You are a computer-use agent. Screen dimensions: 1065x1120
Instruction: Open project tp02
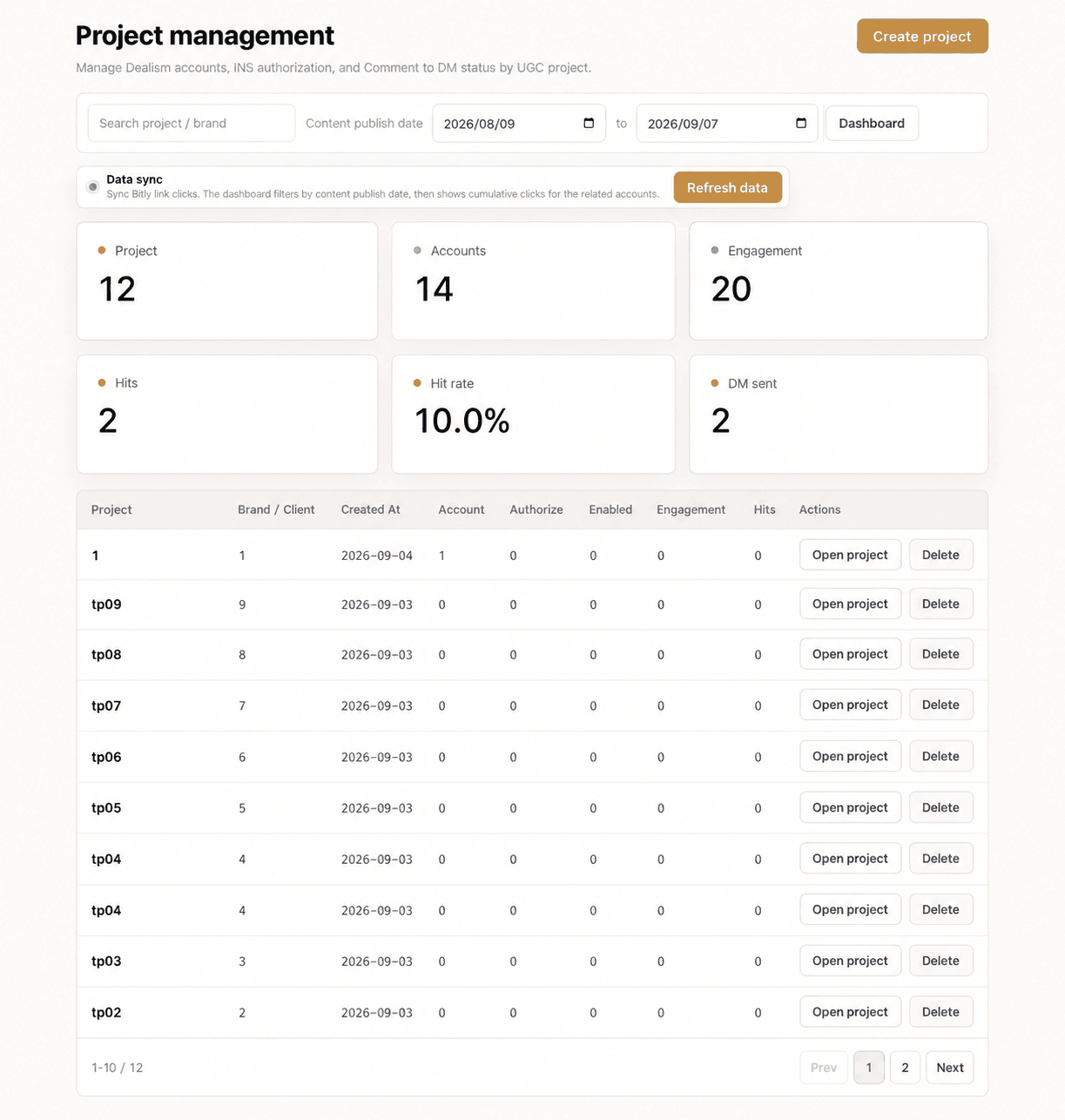[x=850, y=1012]
